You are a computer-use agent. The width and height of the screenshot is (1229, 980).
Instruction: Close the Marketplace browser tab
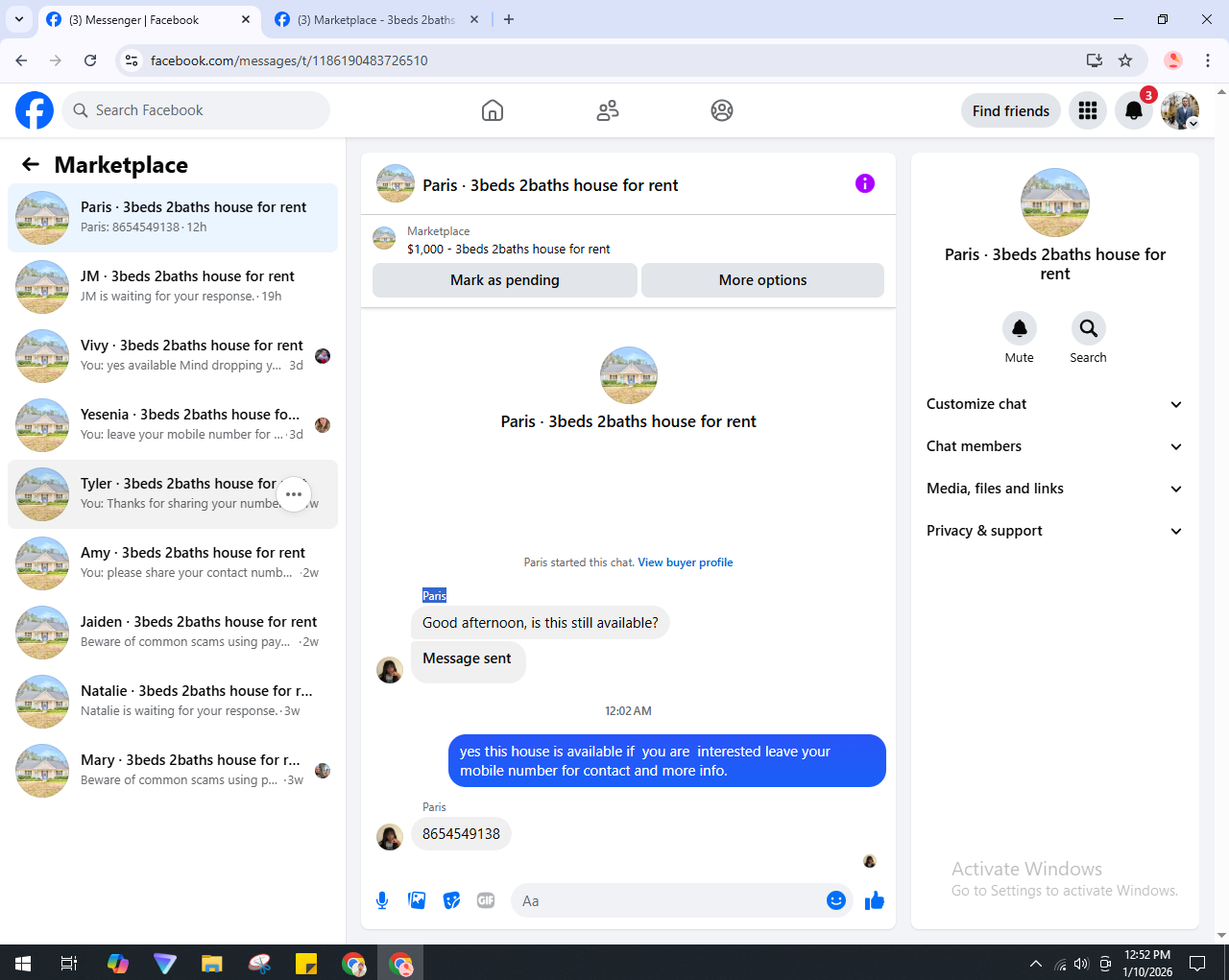[474, 19]
